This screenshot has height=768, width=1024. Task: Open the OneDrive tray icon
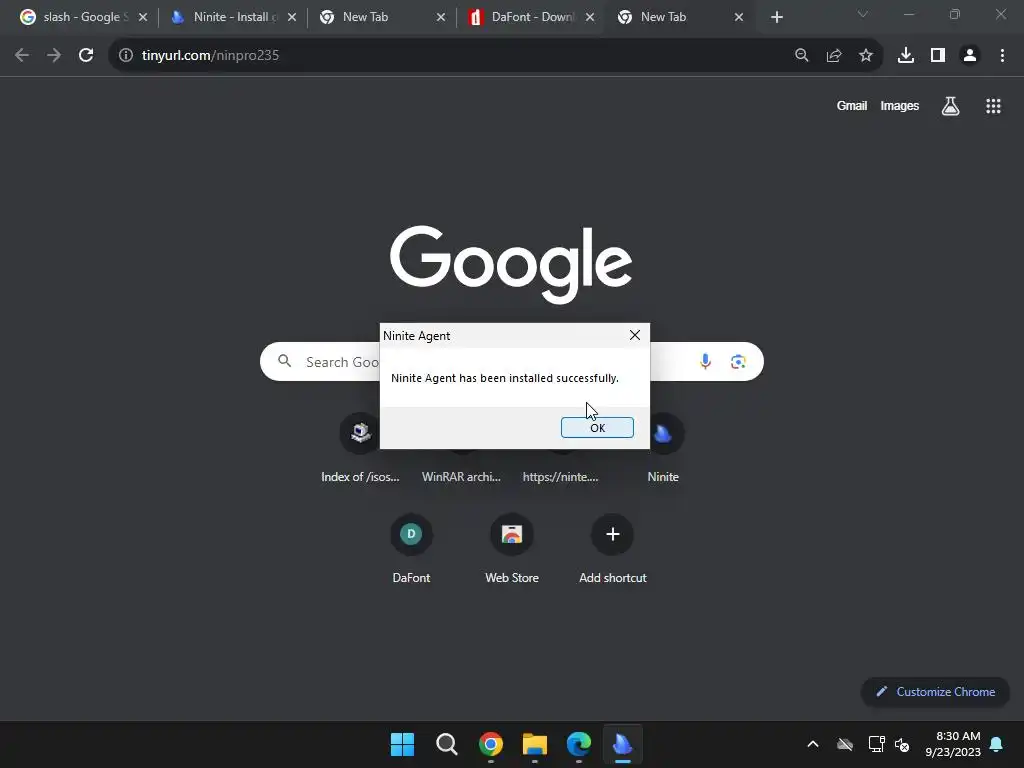845,744
